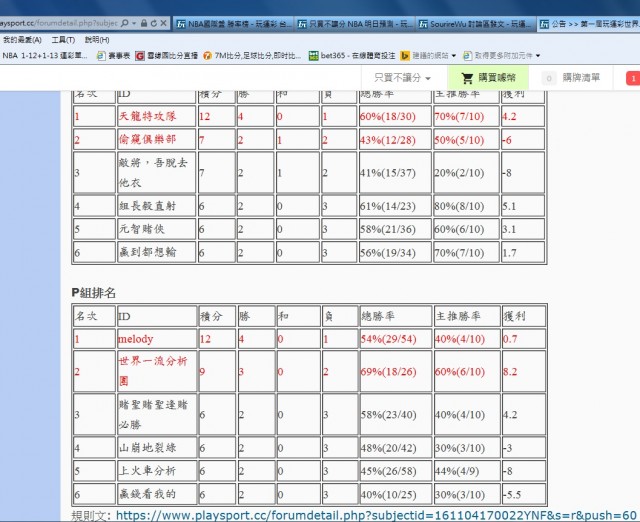Viewport: 640px width, 522px height.
Task: Open the 雷速 live score bookmark icon
Action: (140, 55)
